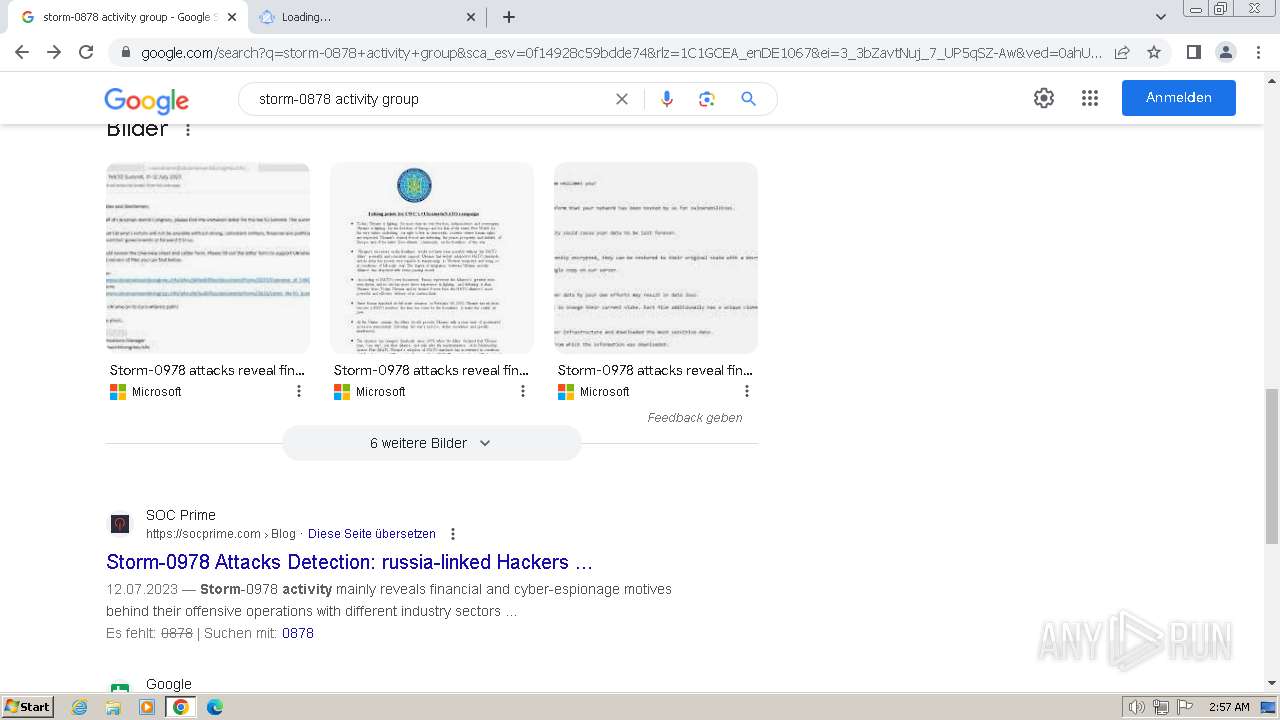Open options for third Microsoft image
The width and height of the screenshot is (1280, 720).
[x=747, y=391]
